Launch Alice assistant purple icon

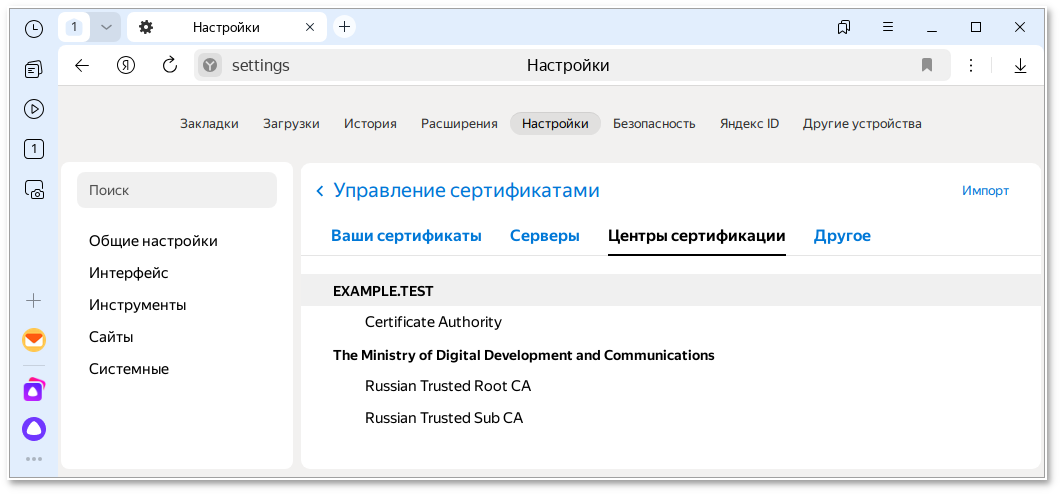coord(34,428)
